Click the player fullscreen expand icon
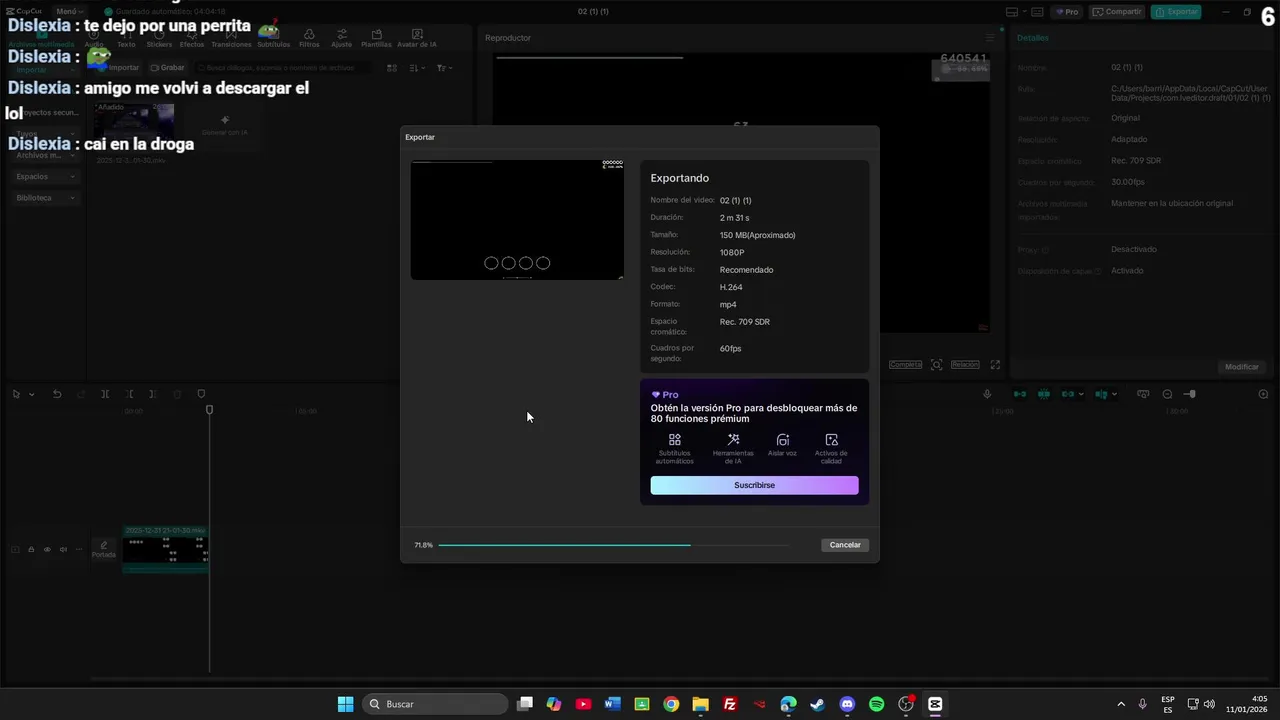The height and width of the screenshot is (720, 1280). click(x=995, y=365)
